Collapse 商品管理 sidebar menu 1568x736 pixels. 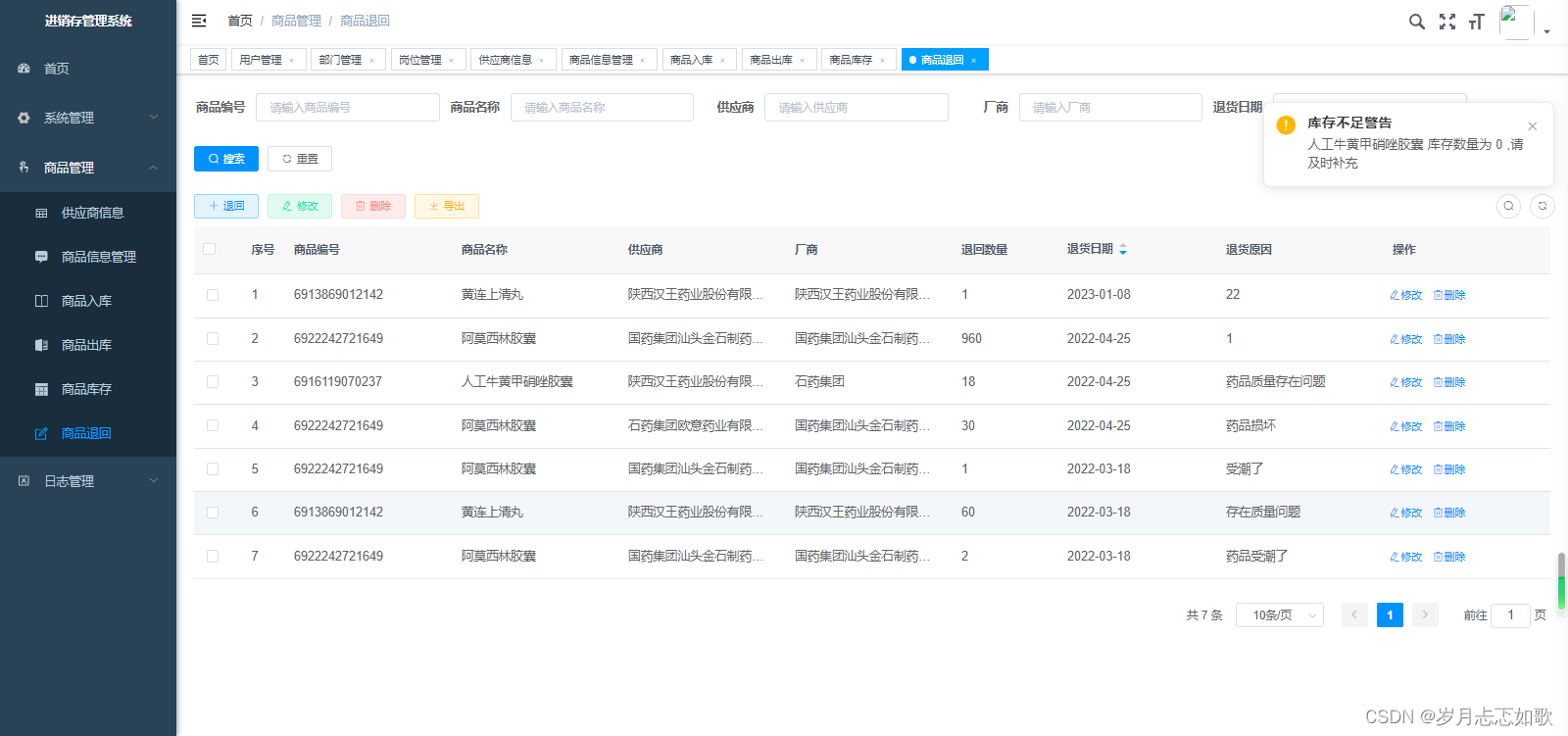tap(88, 168)
